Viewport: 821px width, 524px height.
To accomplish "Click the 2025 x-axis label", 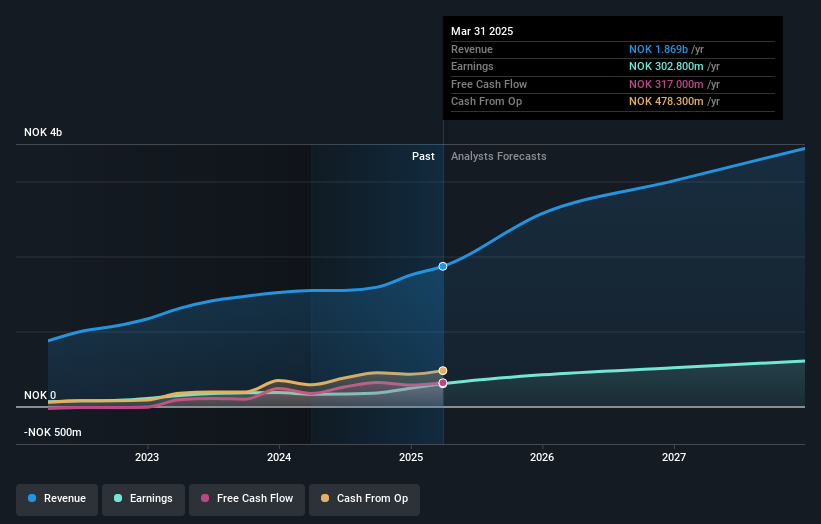I will tap(411, 457).
